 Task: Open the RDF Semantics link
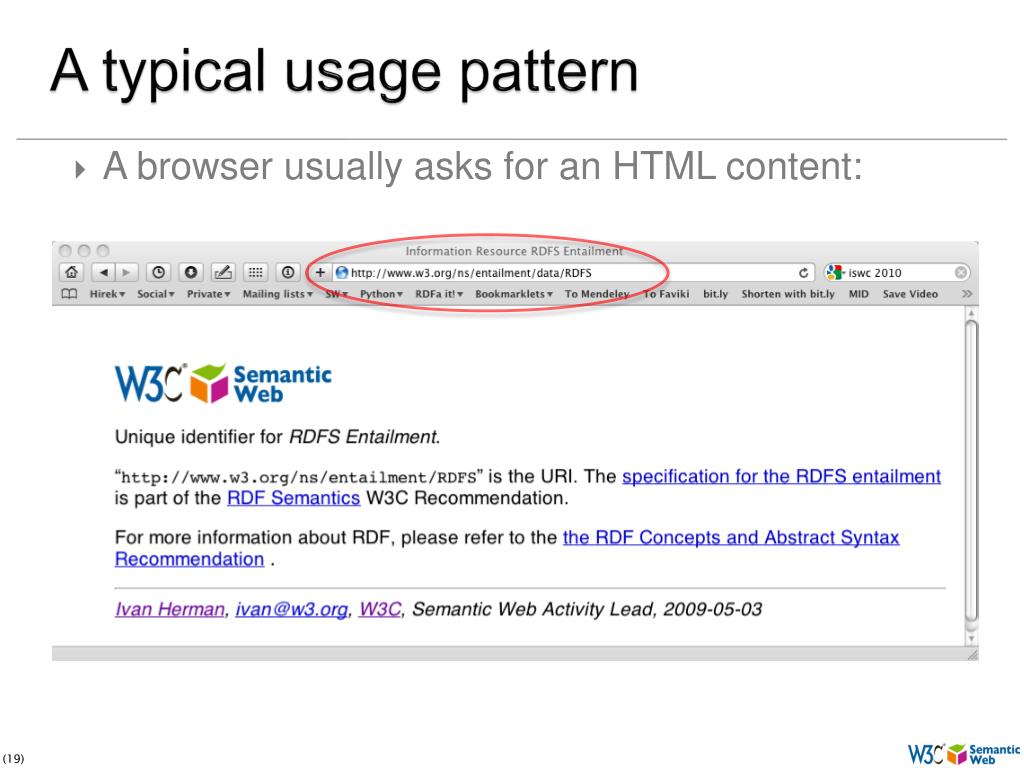(293, 498)
